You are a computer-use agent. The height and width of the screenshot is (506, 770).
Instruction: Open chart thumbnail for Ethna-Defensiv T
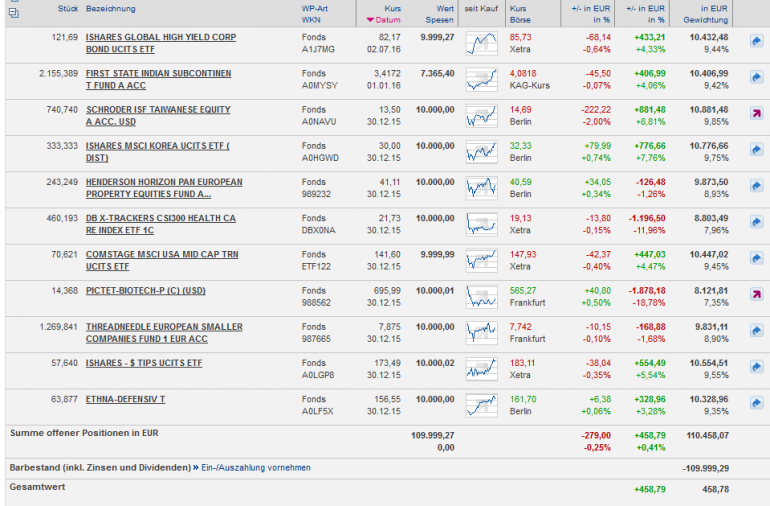481,406
